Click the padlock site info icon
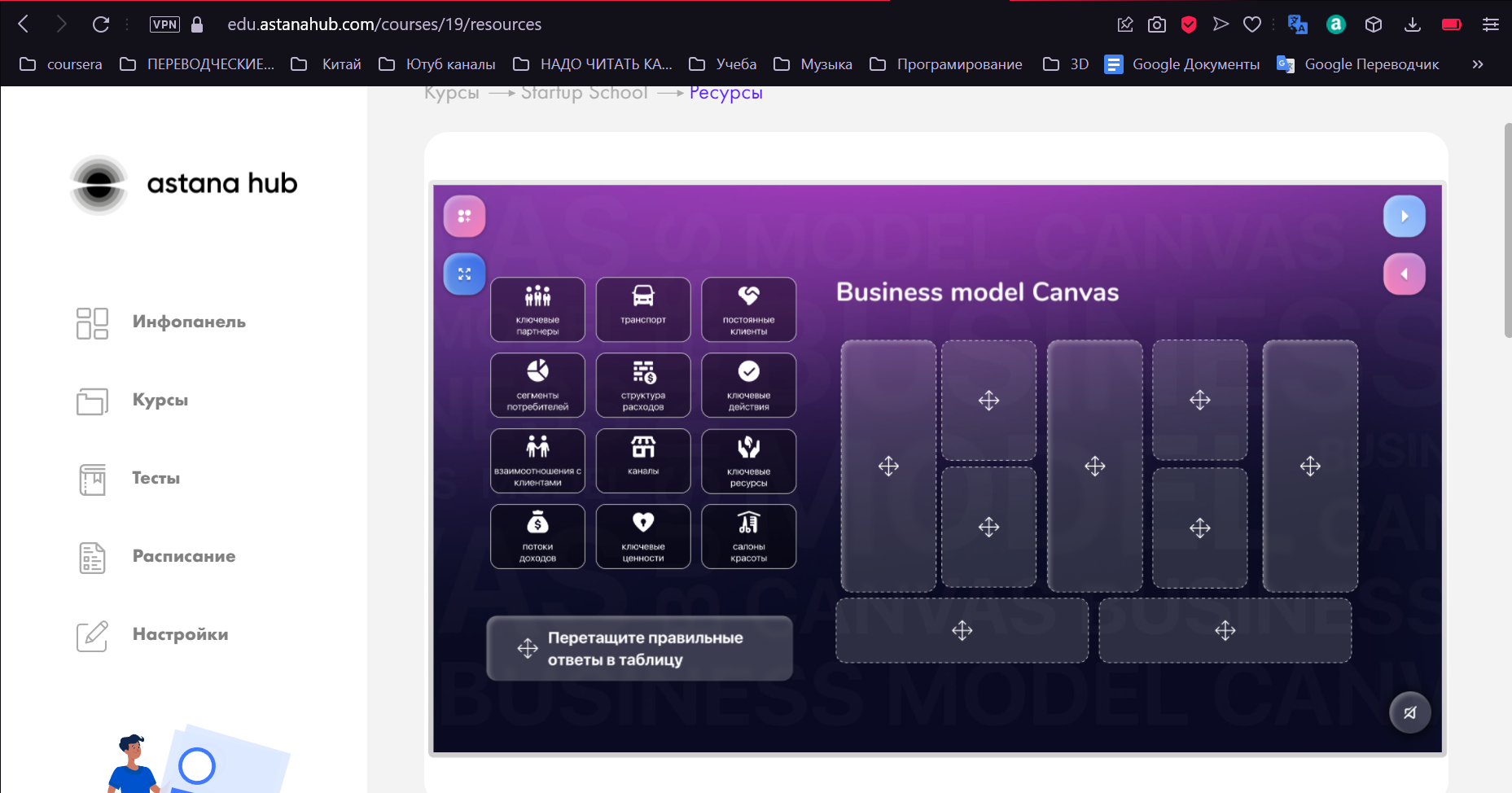 [197, 24]
